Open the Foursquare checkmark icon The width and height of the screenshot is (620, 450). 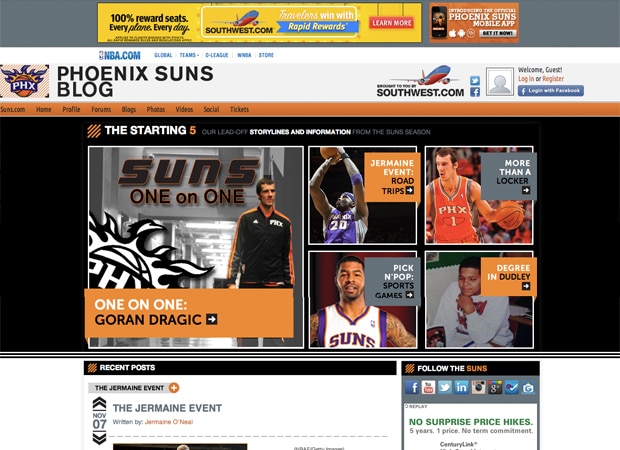(x=511, y=388)
